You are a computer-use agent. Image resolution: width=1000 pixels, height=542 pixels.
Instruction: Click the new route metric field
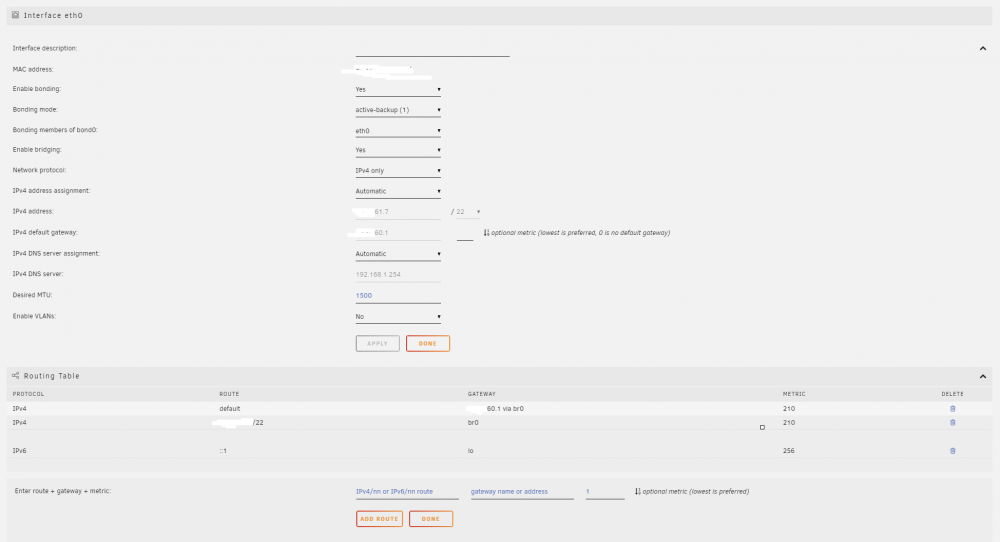coord(605,492)
